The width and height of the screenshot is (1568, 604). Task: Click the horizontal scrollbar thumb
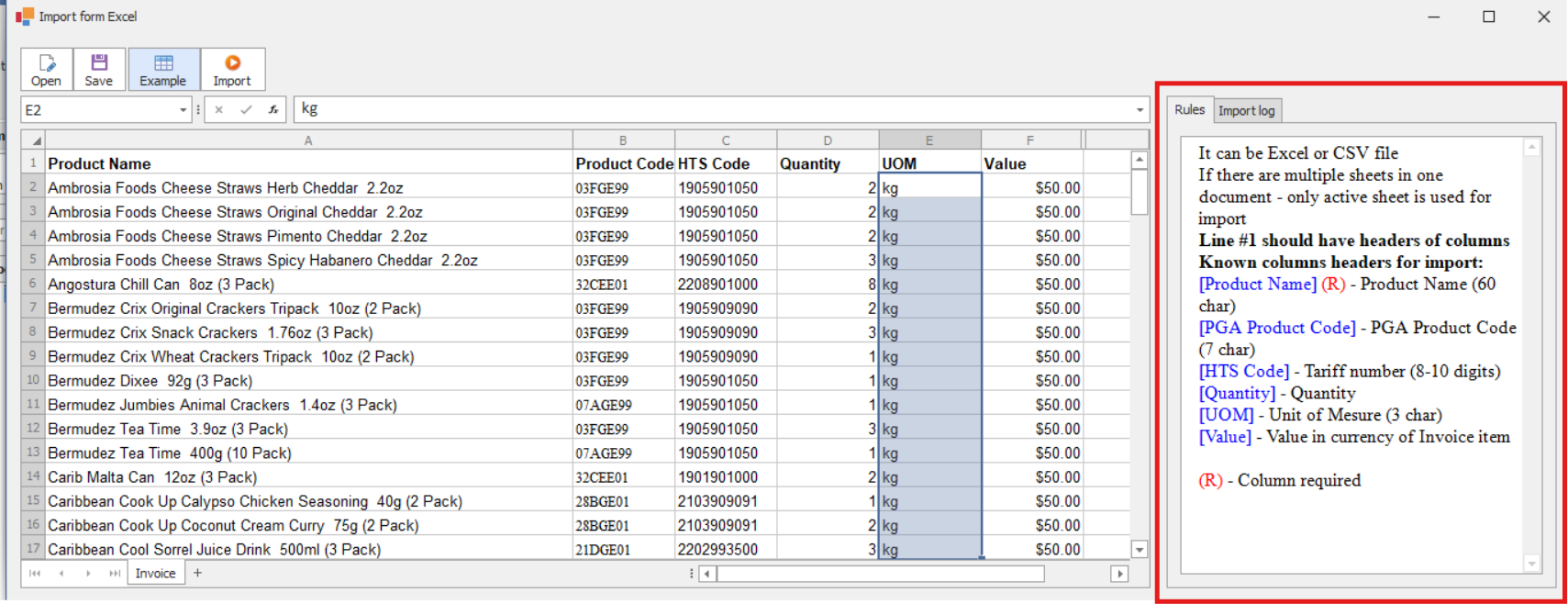pos(881,574)
